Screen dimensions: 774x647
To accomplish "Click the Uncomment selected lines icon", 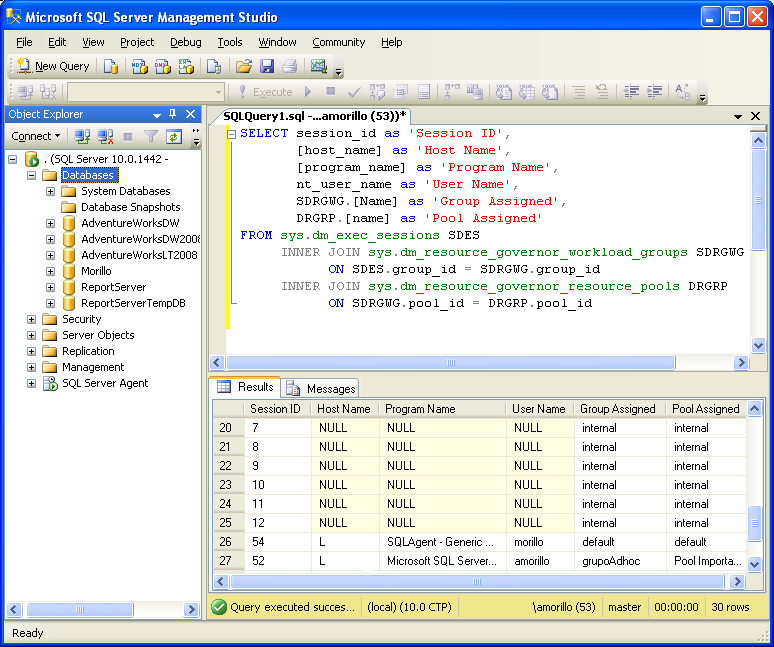I will click(602, 92).
